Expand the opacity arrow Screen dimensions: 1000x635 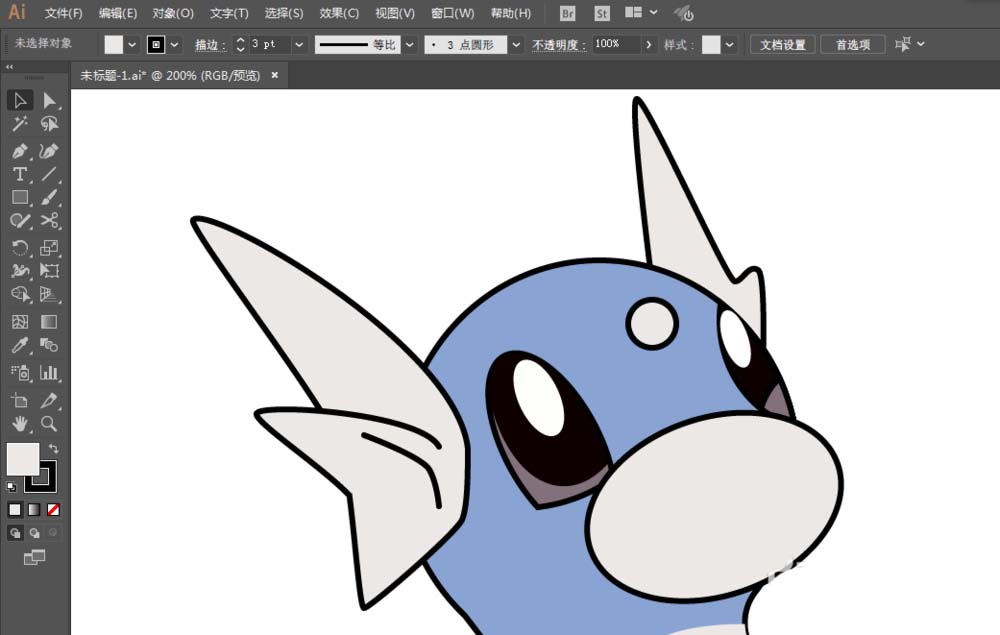pyautogui.click(x=649, y=45)
